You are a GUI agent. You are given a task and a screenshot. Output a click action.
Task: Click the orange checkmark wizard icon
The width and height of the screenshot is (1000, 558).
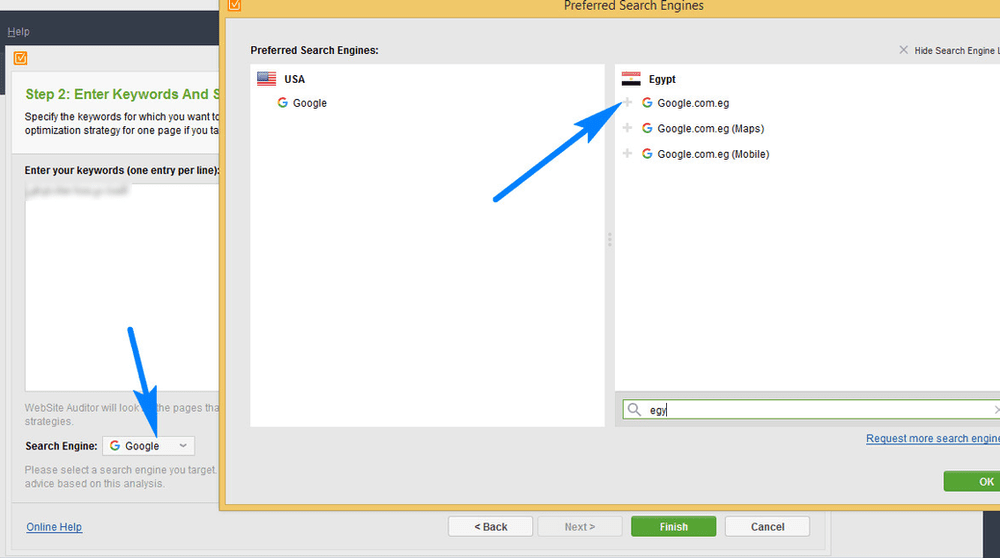coord(20,59)
